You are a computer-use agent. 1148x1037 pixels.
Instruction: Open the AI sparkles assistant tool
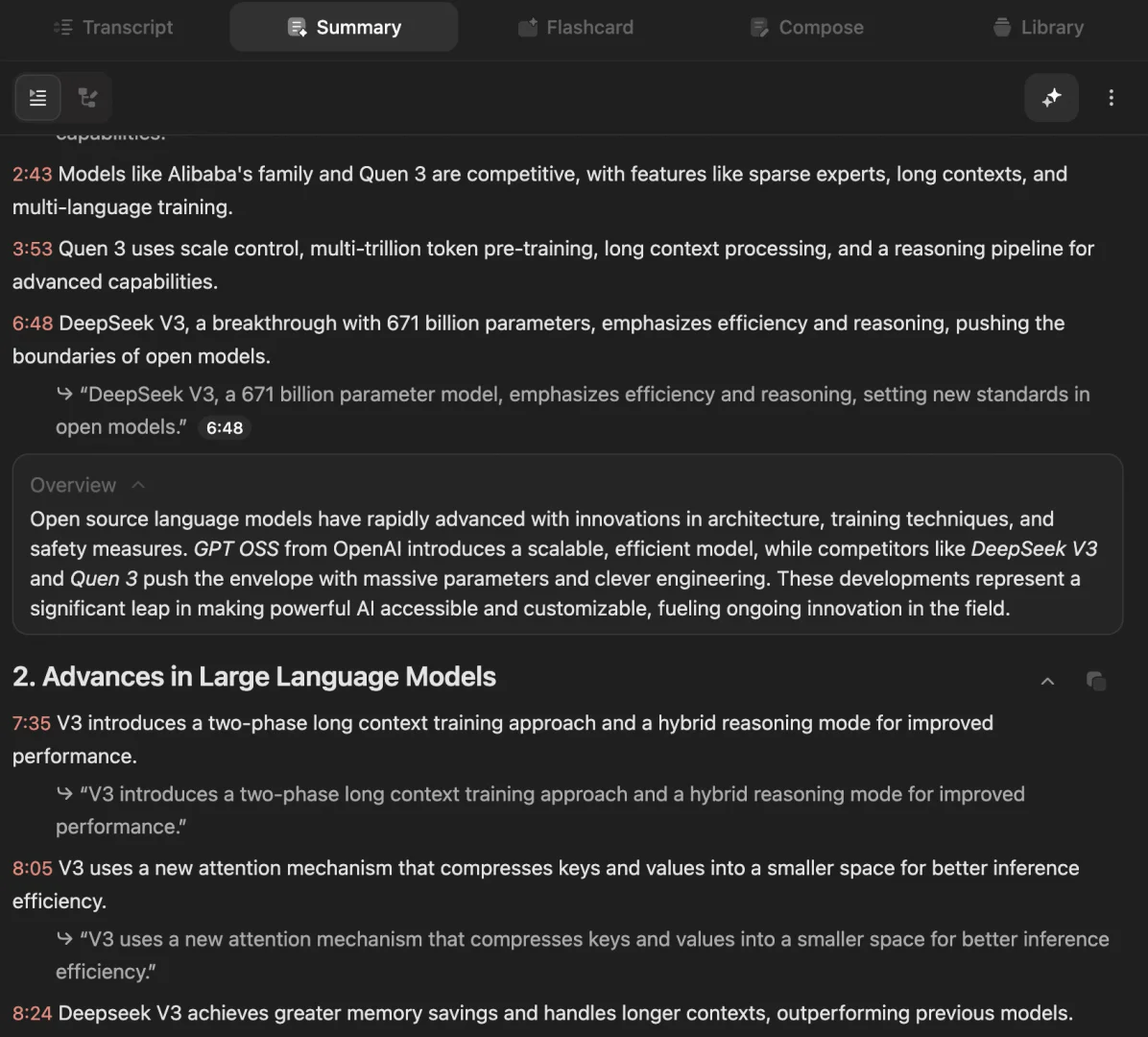pyautogui.click(x=1051, y=97)
